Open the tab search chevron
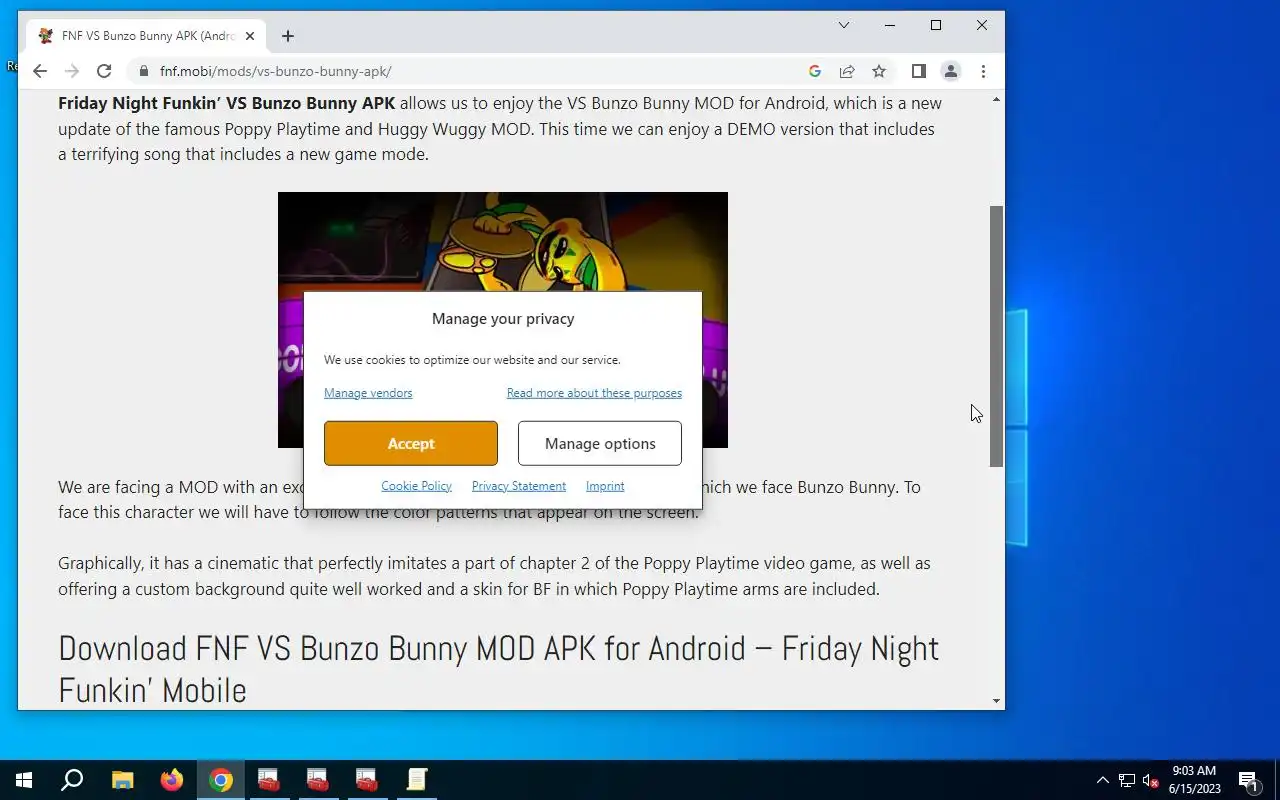Screen dimensions: 1280x800 844,25
